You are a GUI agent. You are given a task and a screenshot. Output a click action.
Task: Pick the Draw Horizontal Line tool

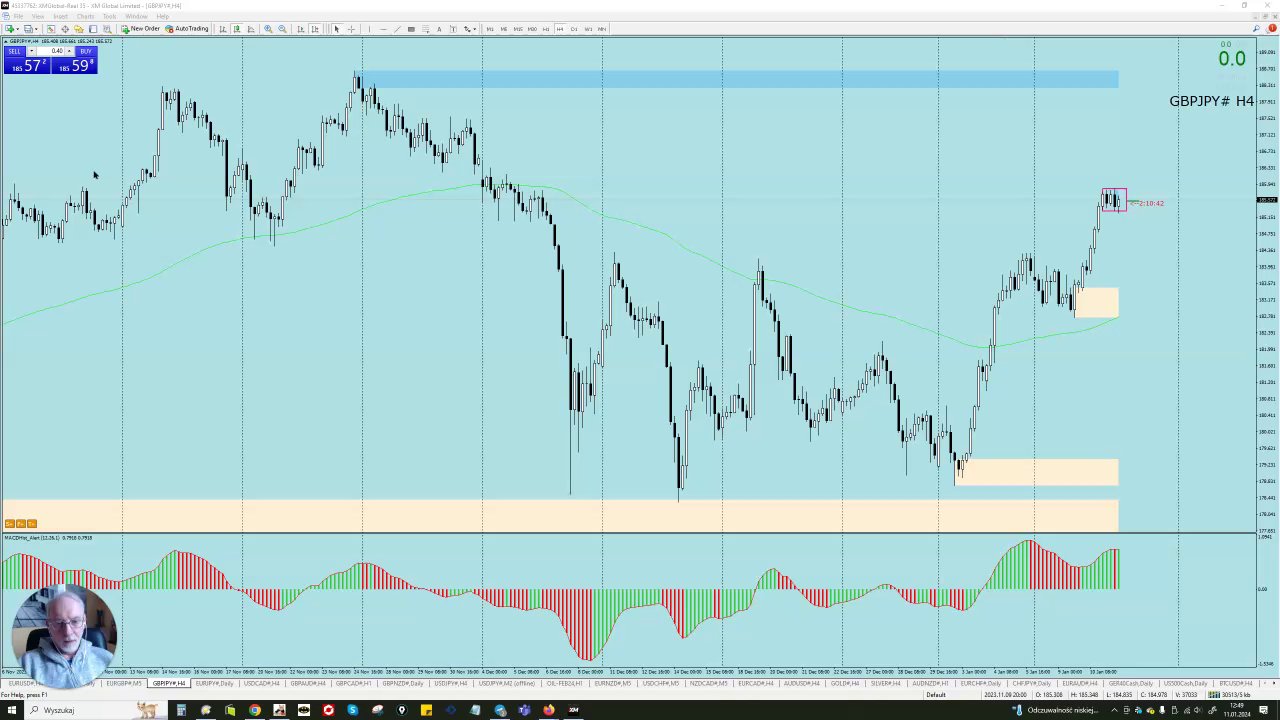pyautogui.click(x=383, y=29)
